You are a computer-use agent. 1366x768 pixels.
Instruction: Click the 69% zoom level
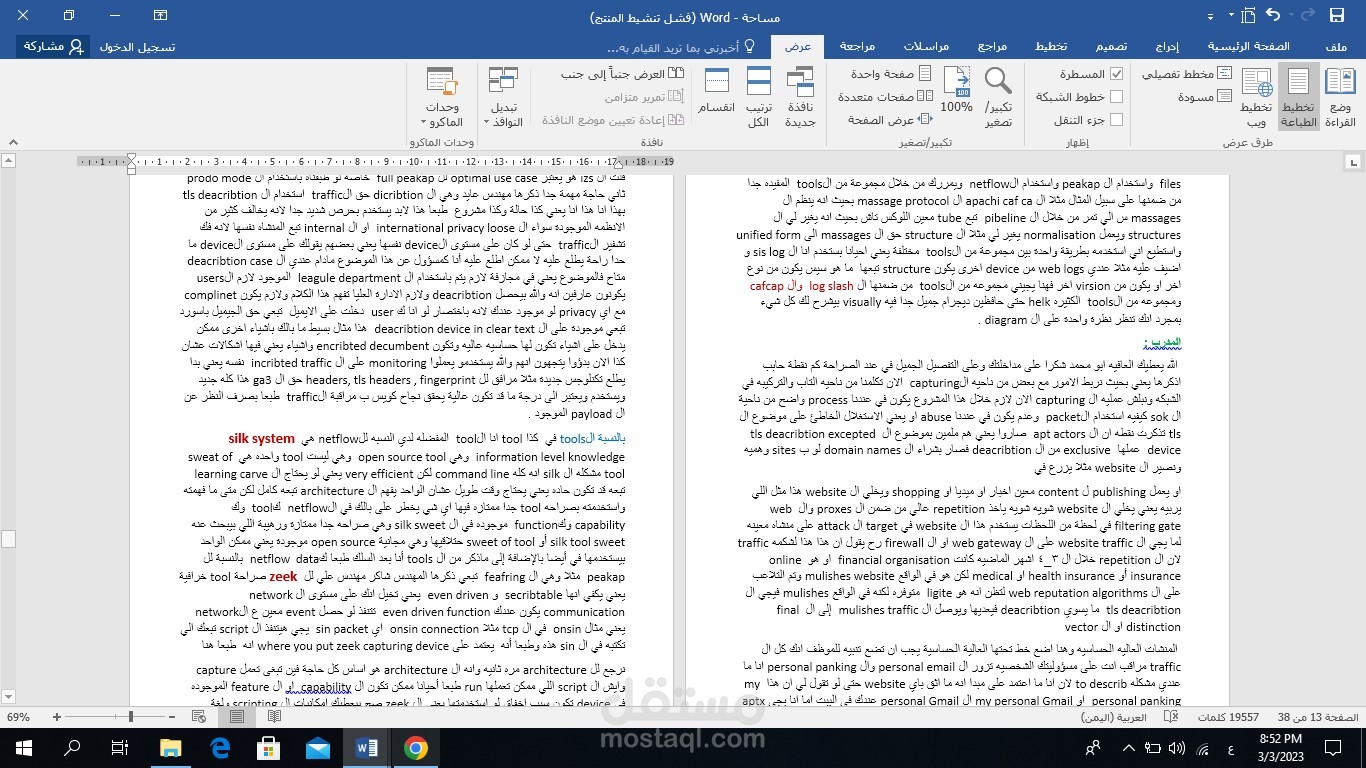(x=18, y=717)
